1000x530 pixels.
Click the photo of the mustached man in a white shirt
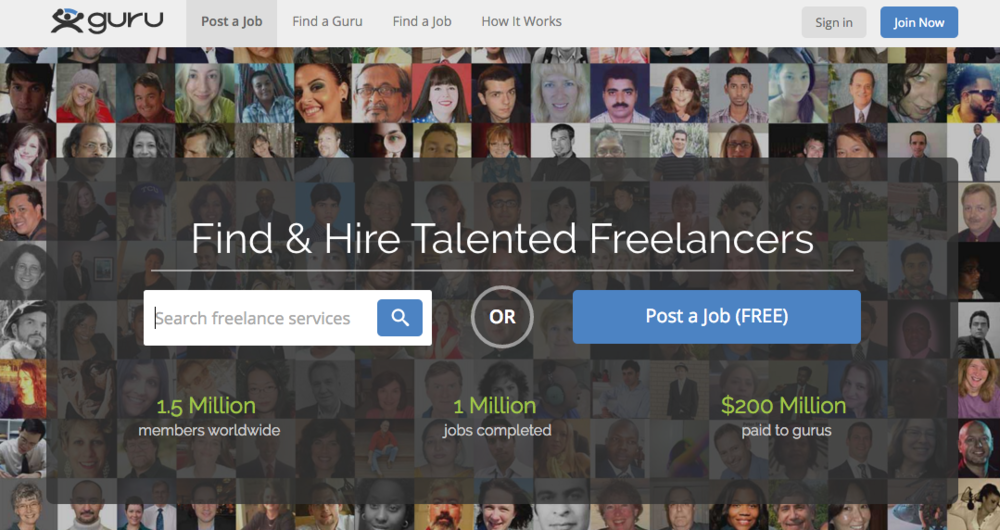(619, 93)
